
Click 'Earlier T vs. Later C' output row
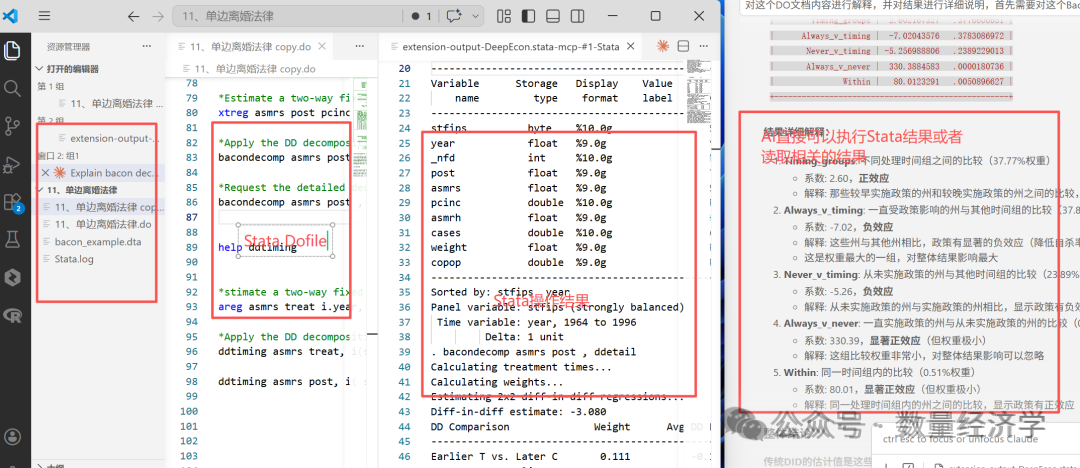click(528, 456)
